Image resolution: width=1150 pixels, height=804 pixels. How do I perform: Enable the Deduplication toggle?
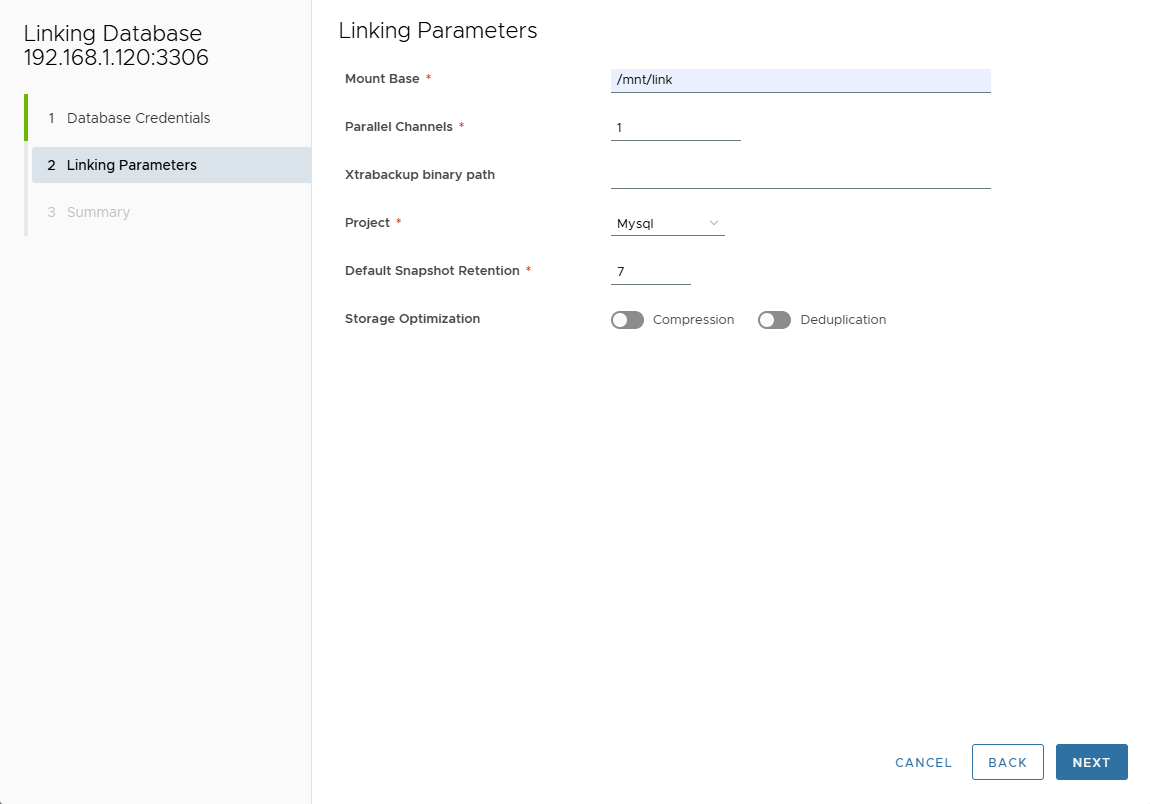coord(774,320)
